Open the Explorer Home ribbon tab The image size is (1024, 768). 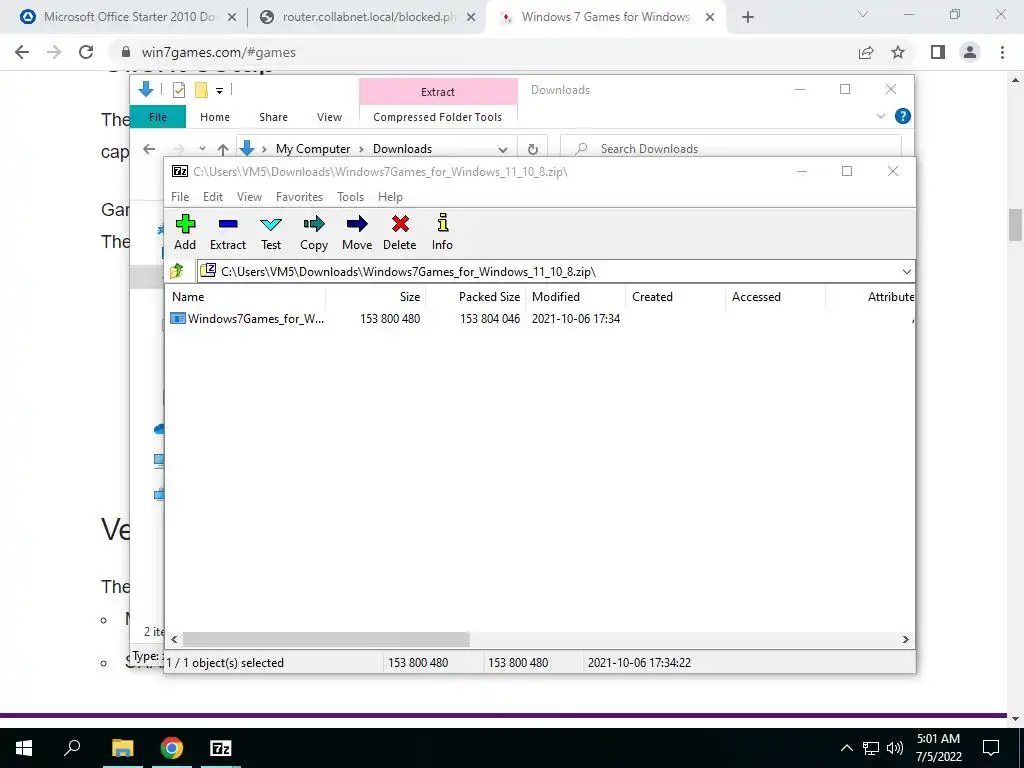tap(215, 117)
